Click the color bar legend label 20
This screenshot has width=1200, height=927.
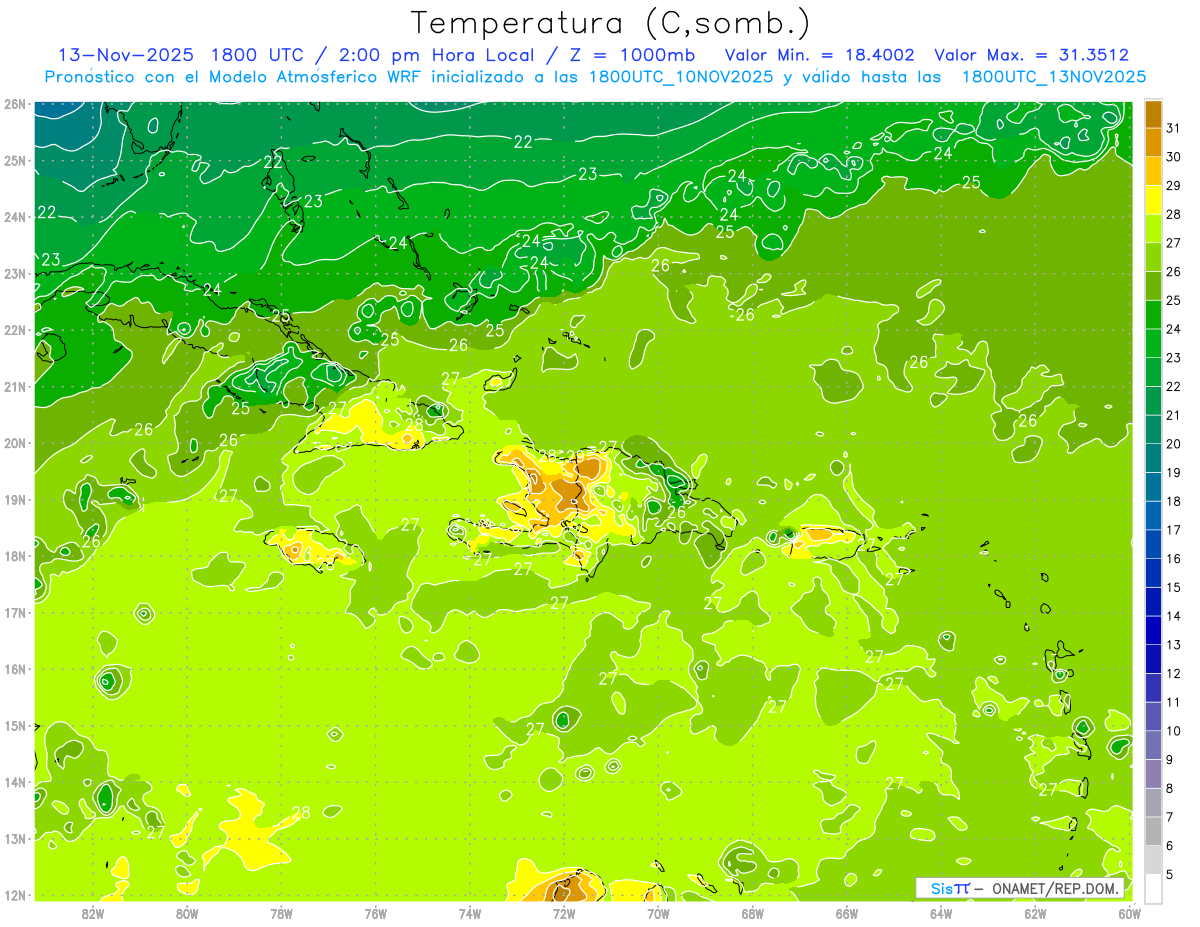[x=1174, y=444]
